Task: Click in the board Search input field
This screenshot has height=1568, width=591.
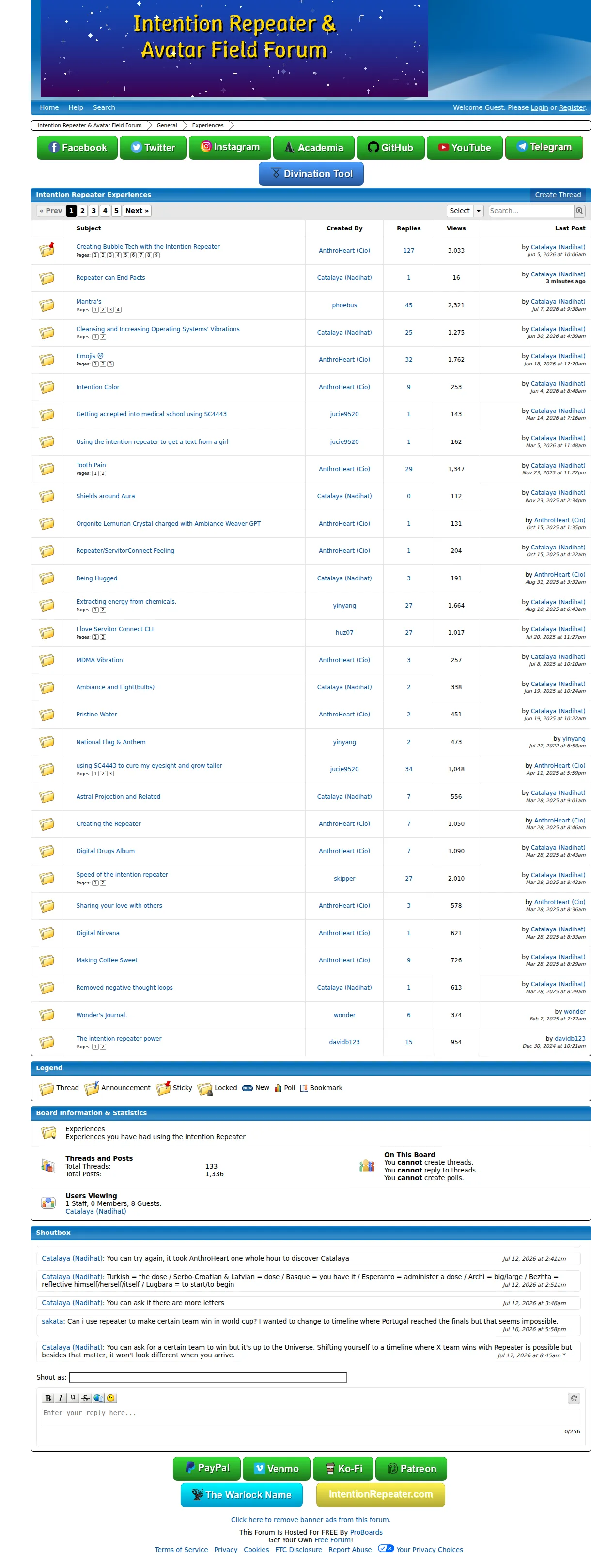Action: click(530, 211)
